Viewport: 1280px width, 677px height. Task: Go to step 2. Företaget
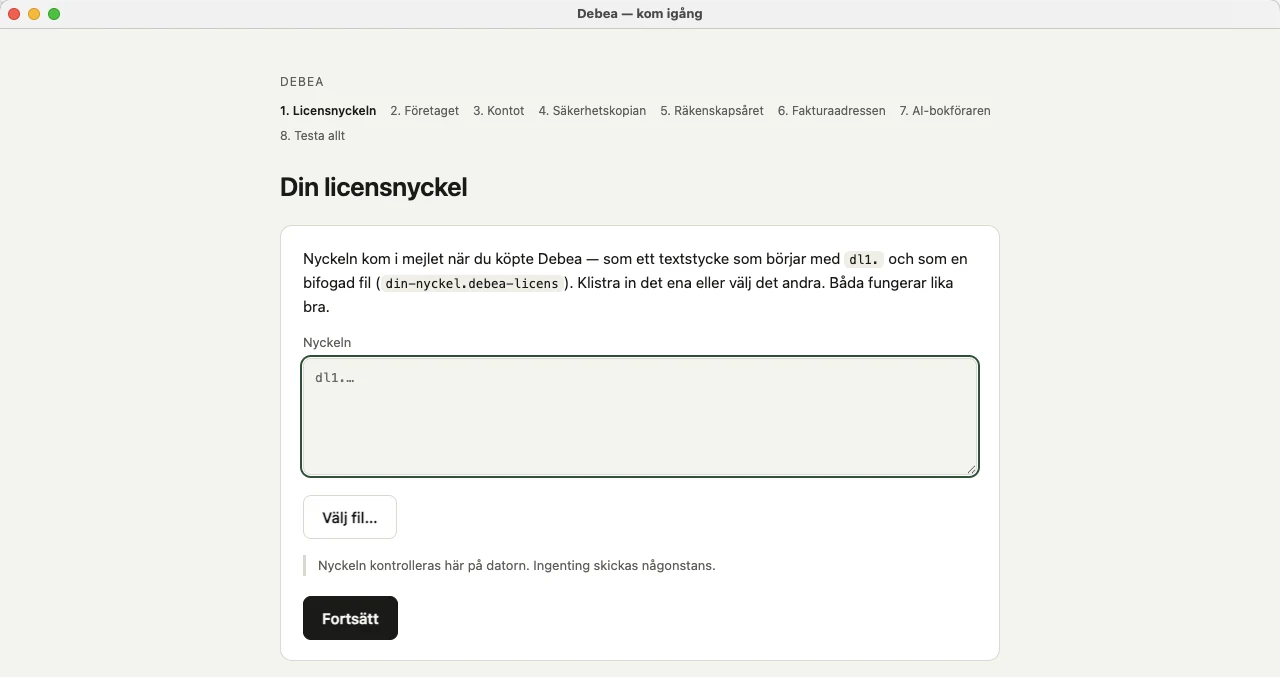[x=424, y=111]
